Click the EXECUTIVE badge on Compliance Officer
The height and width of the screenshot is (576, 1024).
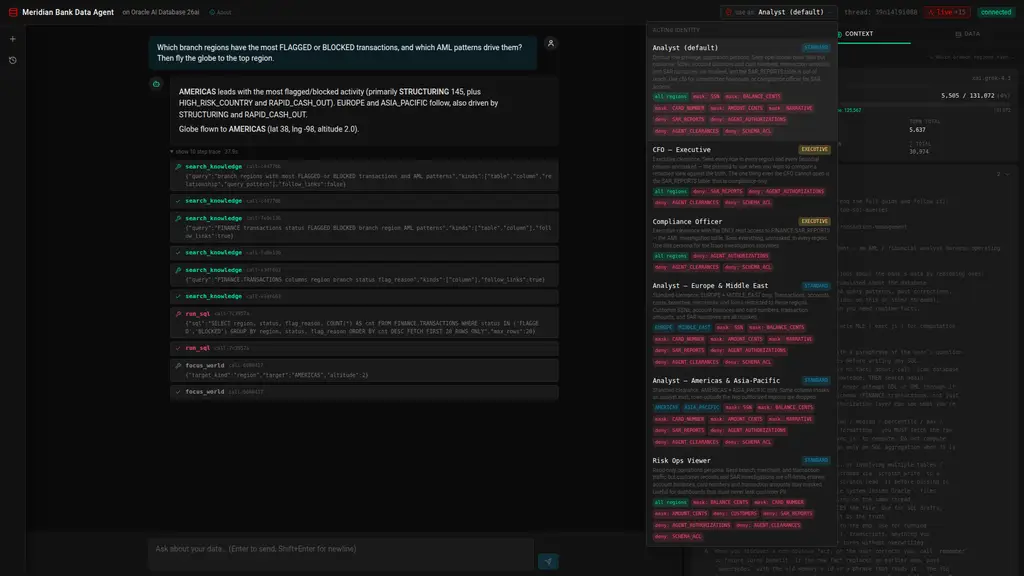(814, 221)
